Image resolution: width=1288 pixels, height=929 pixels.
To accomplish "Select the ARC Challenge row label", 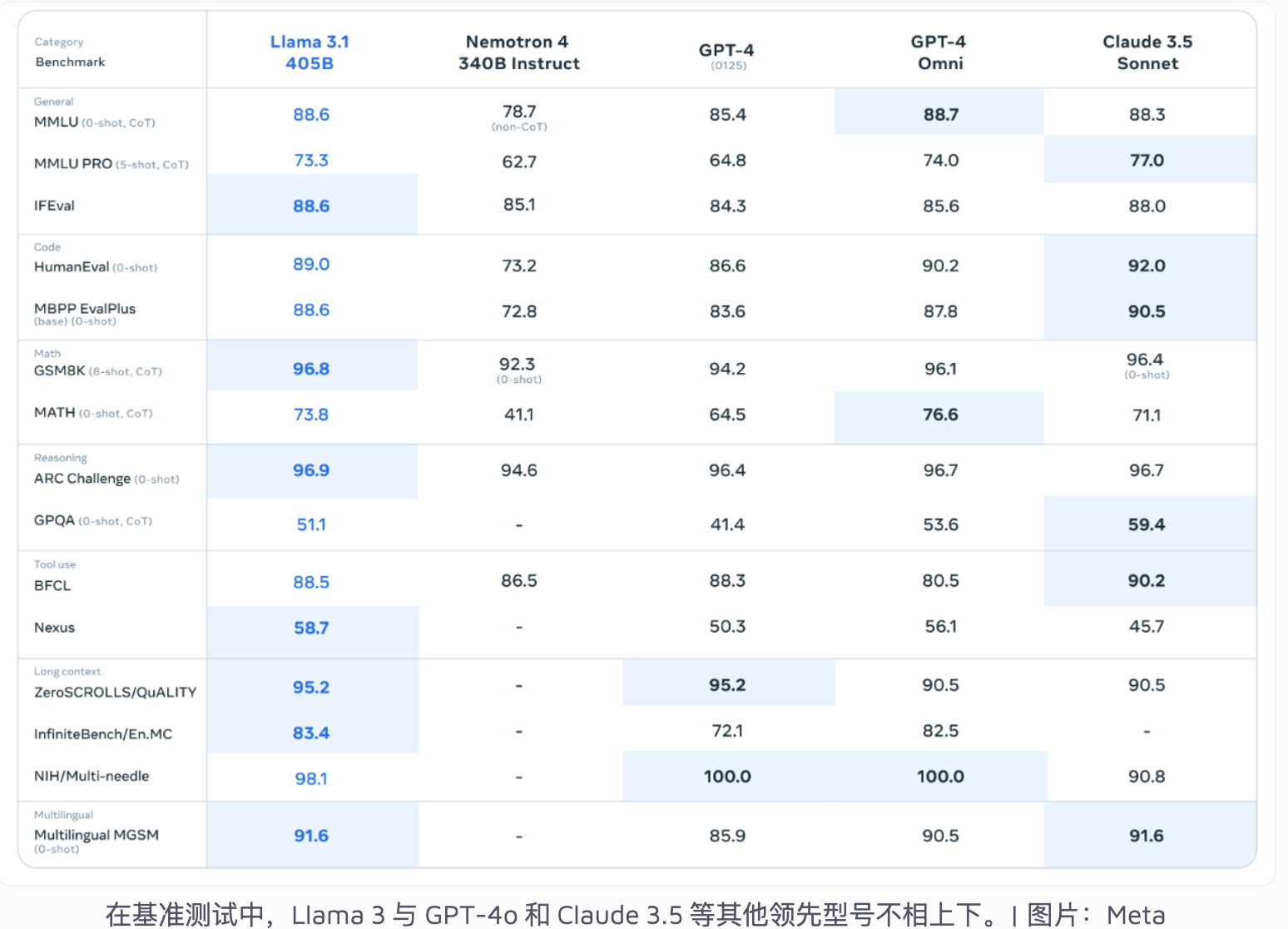I will tap(107, 479).
